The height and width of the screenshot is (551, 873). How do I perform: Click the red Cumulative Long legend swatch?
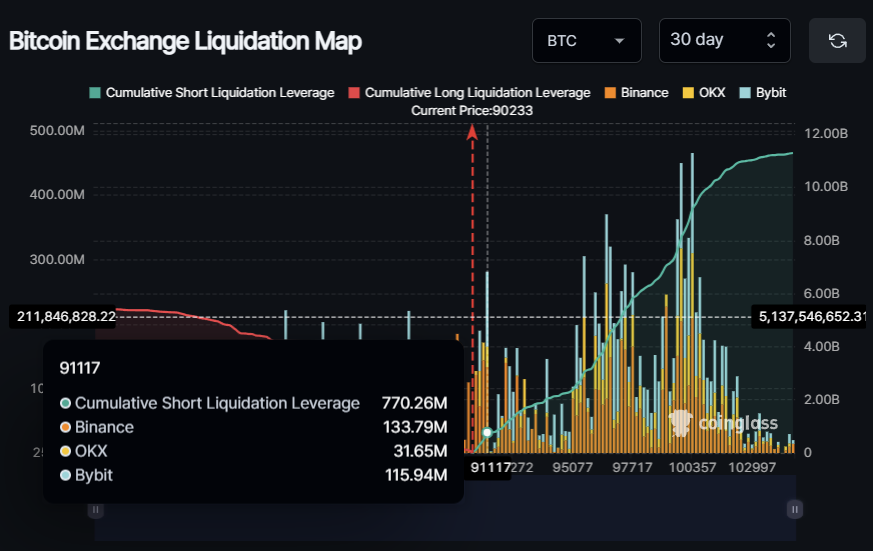pyautogui.click(x=354, y=93)
